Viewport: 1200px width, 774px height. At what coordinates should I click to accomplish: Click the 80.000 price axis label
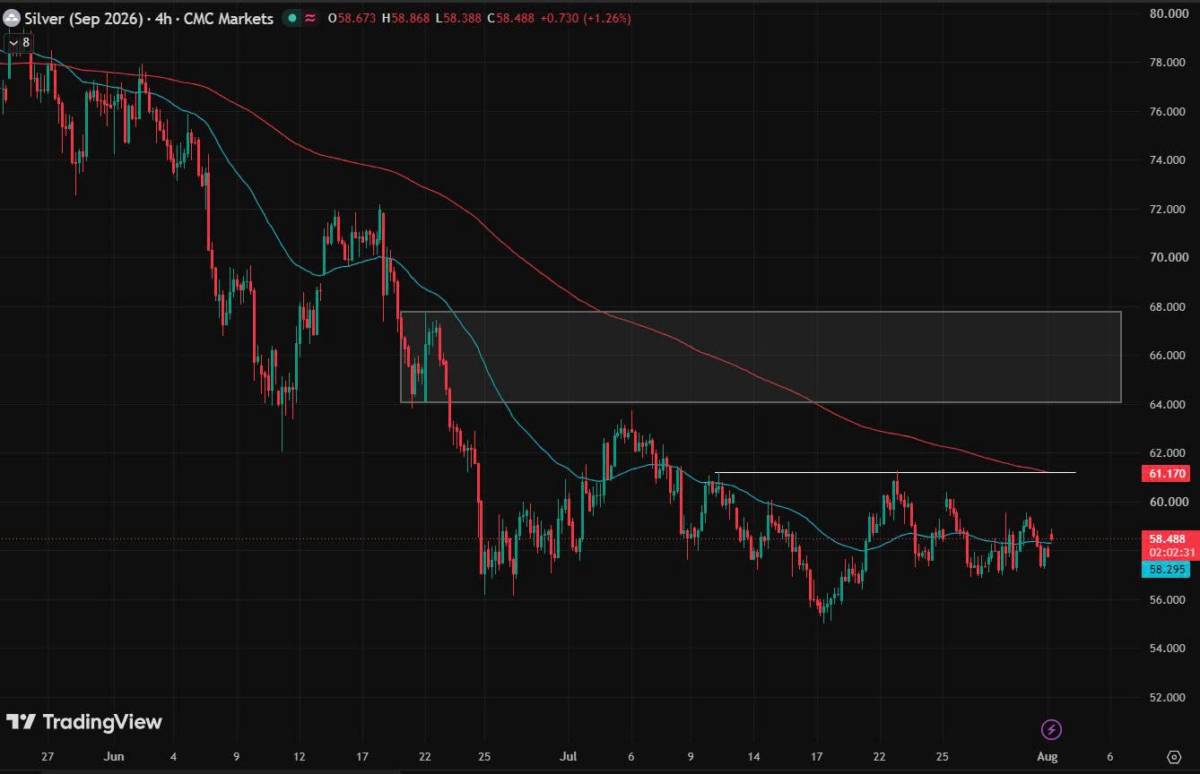tap(1168, 14)
